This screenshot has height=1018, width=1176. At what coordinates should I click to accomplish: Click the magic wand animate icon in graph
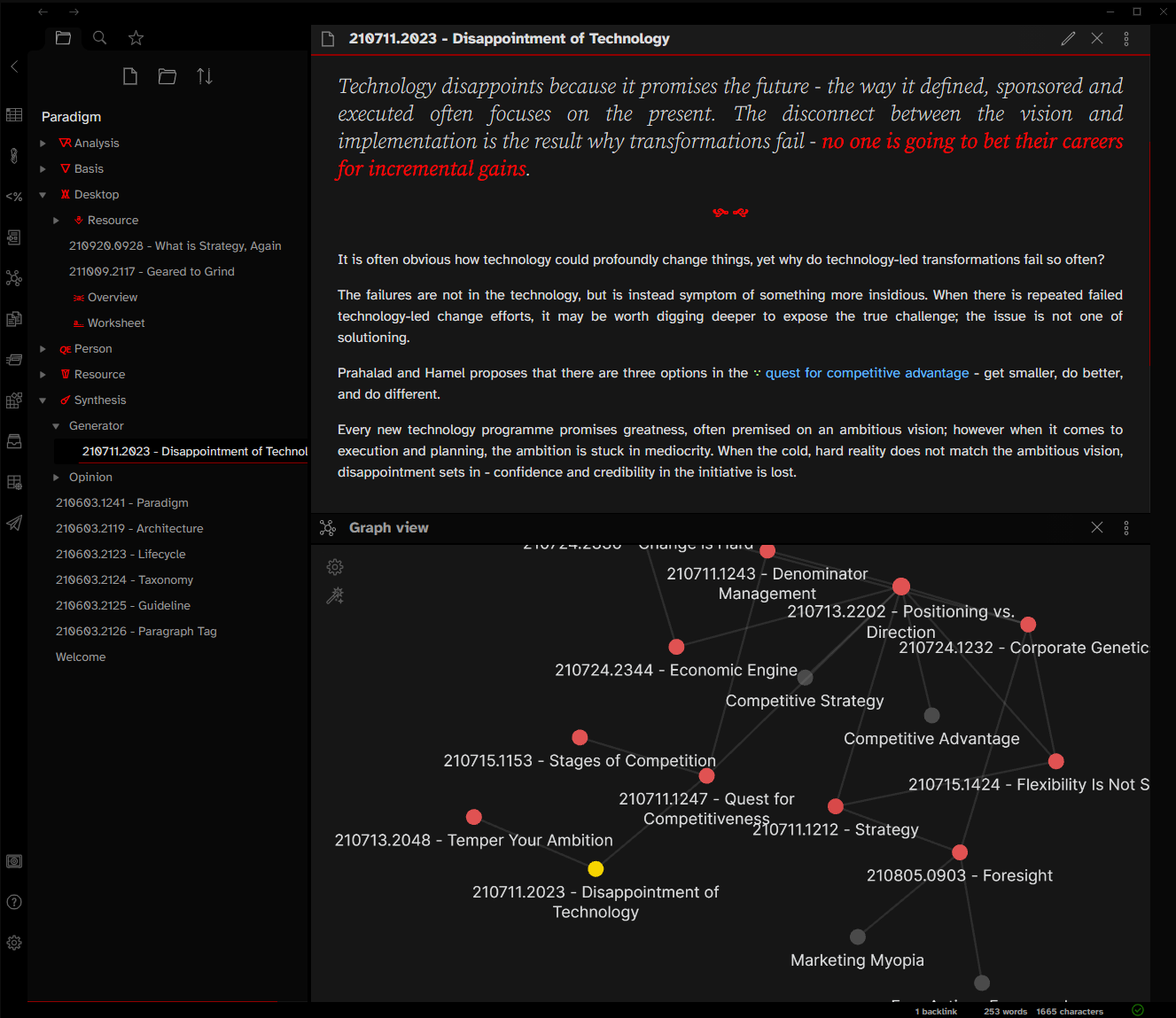tap(335, 596)
